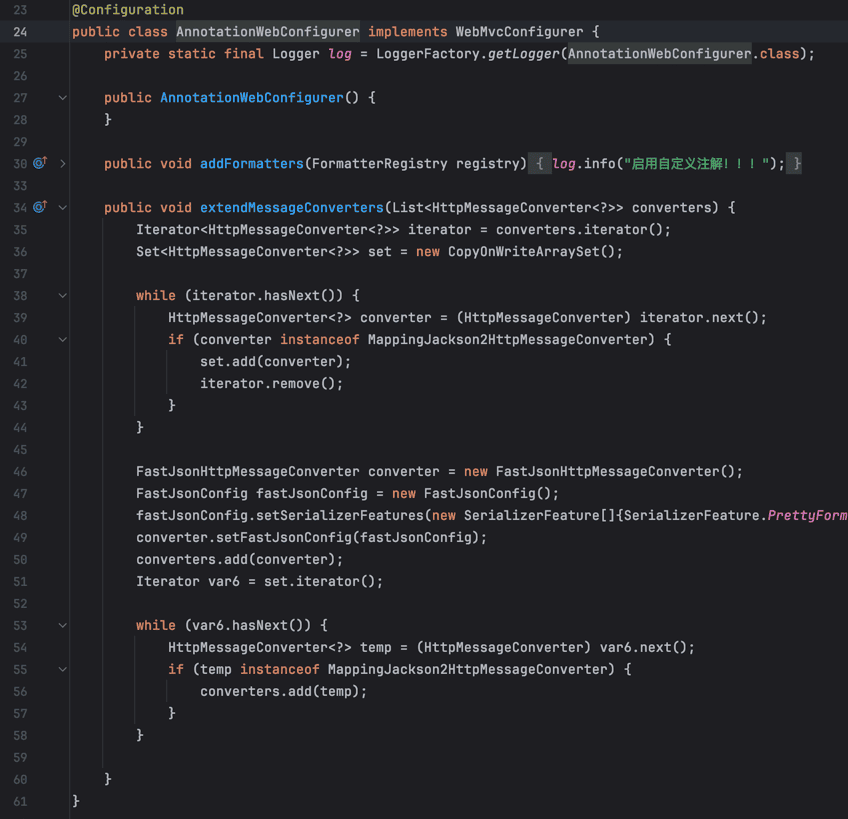Viewport: 848px width, 819px height.
Task: Click setFastJsonConfig on line 49
Action: [284, 538]
